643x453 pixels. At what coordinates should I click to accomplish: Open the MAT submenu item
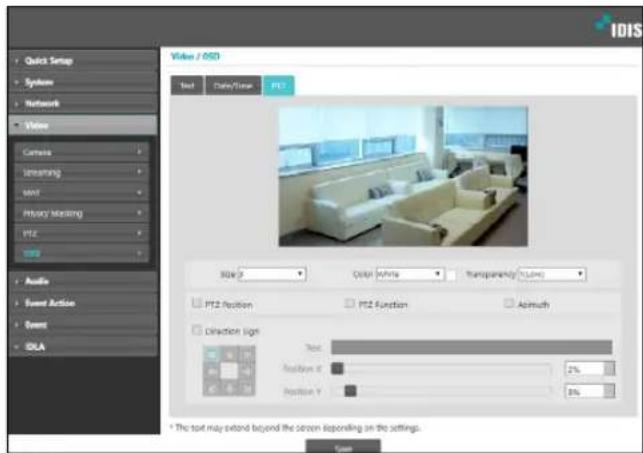tap(82, 193)
